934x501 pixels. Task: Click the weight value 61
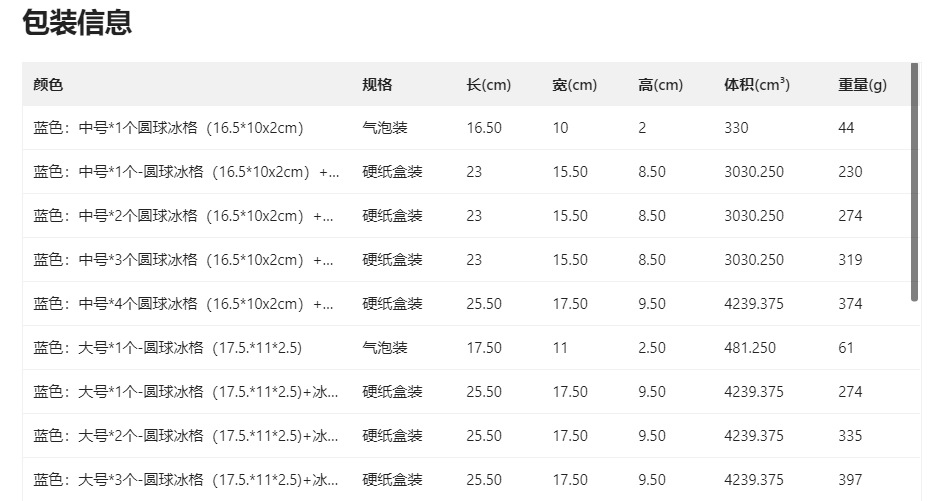(x=846, y=348)
